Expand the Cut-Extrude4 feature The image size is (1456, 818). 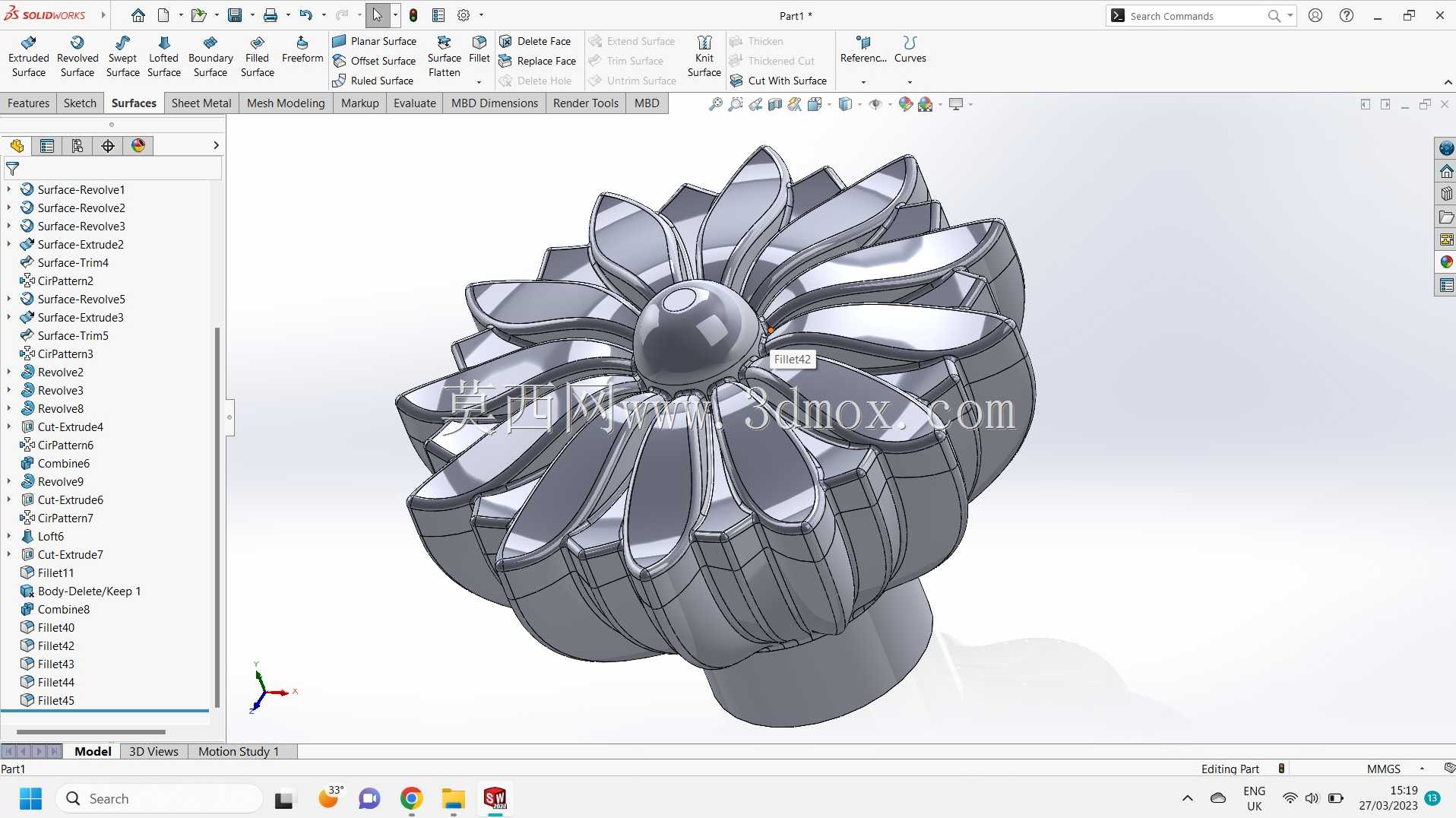[9, 426]
